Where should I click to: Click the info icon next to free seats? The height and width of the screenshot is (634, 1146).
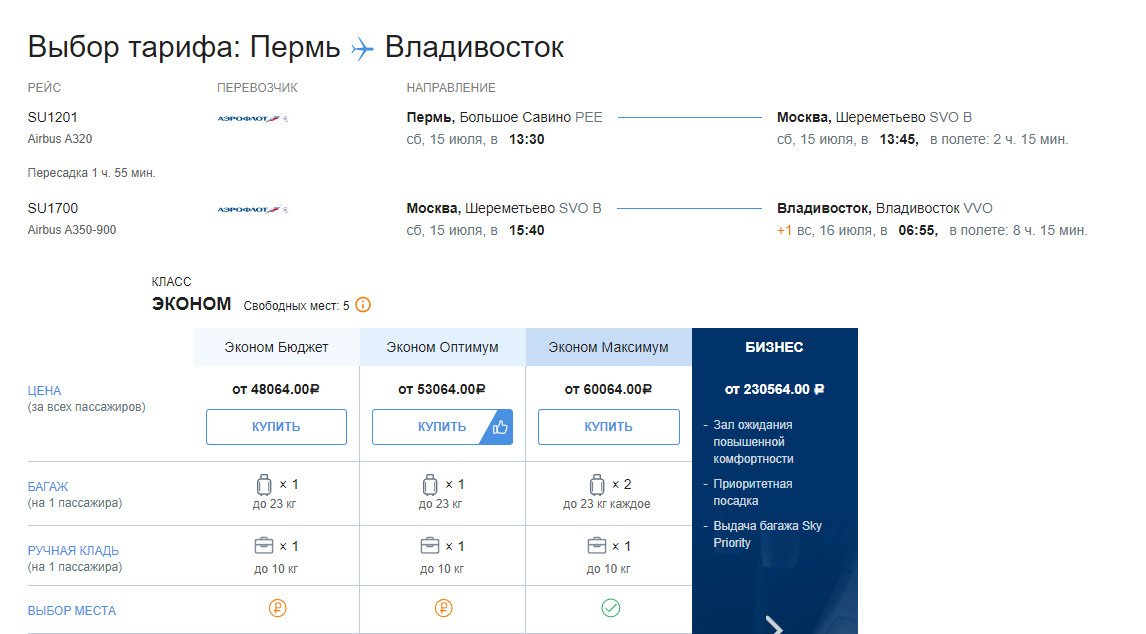pyautogui.click(x=363, y=305)
